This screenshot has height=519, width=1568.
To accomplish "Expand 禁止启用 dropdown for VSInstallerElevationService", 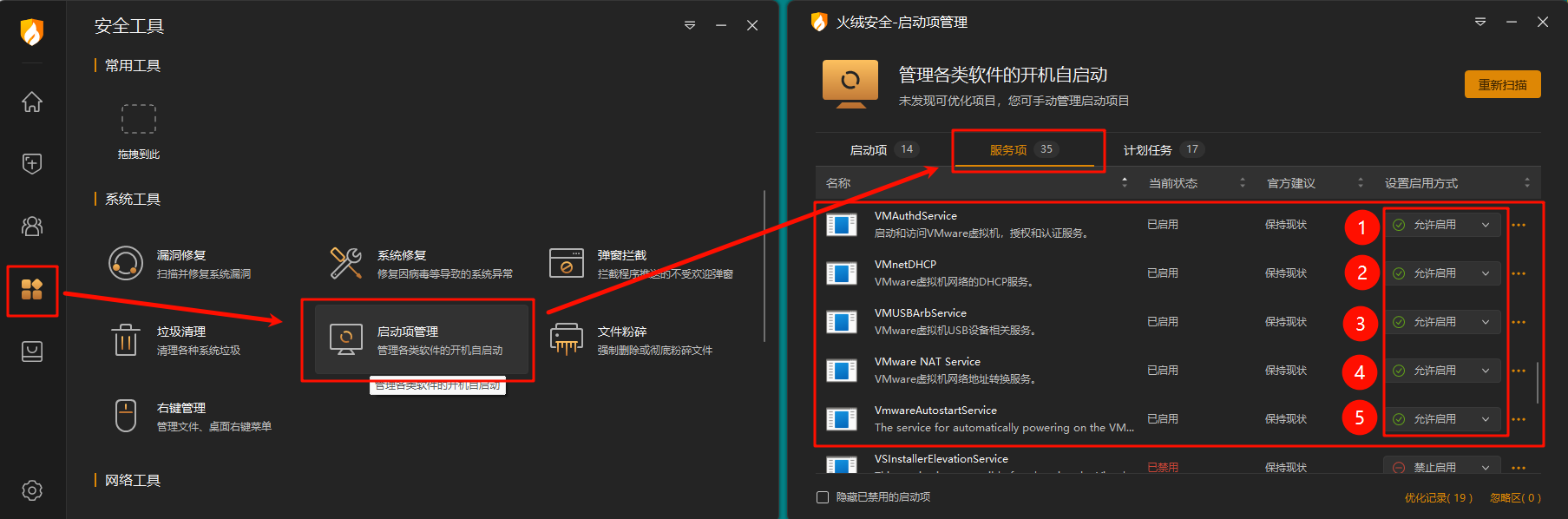I will (1442, 466).
